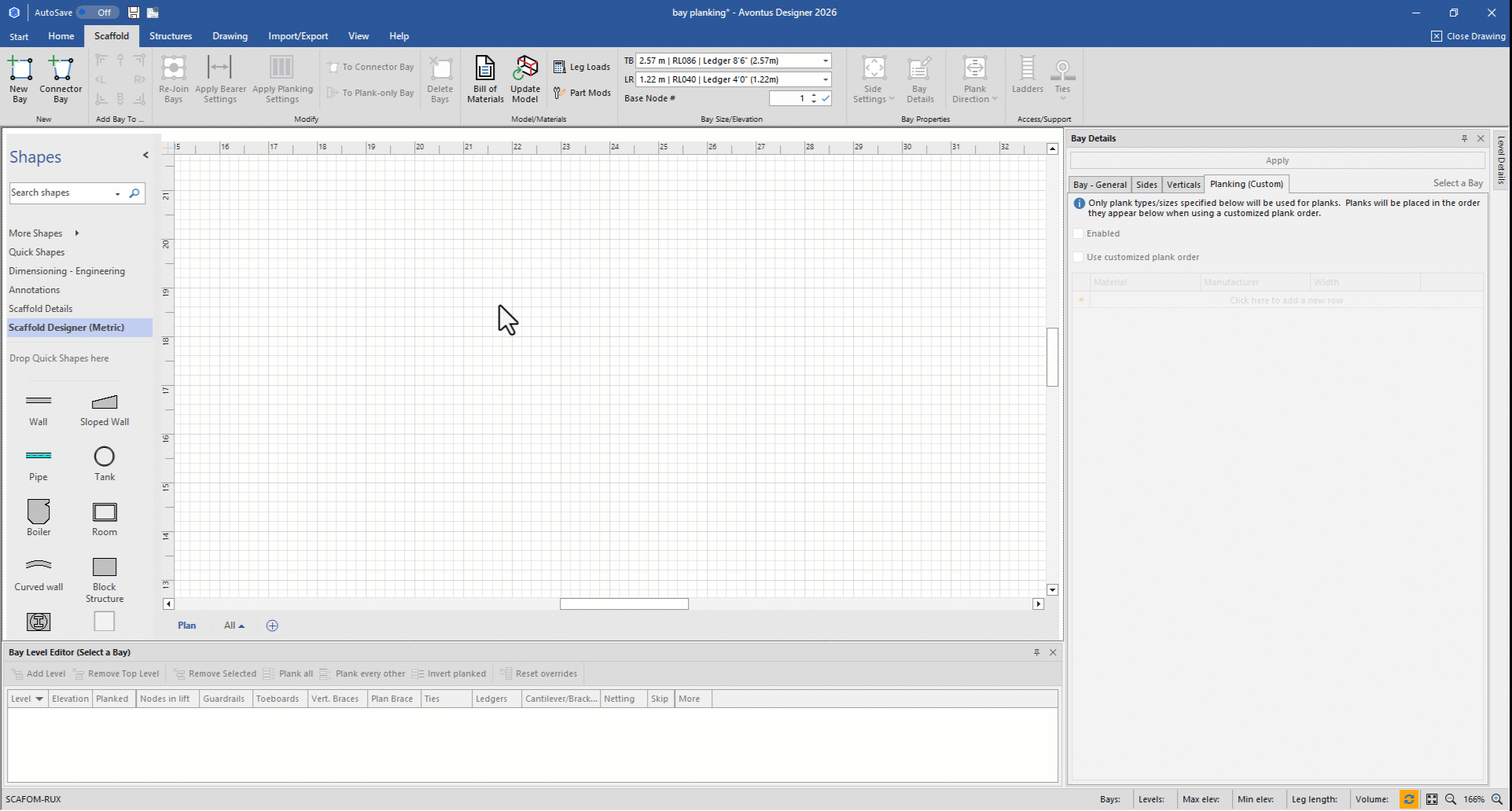Click Close Drawing
This screenshot has height=811, width=1512.
[1468, 36]
